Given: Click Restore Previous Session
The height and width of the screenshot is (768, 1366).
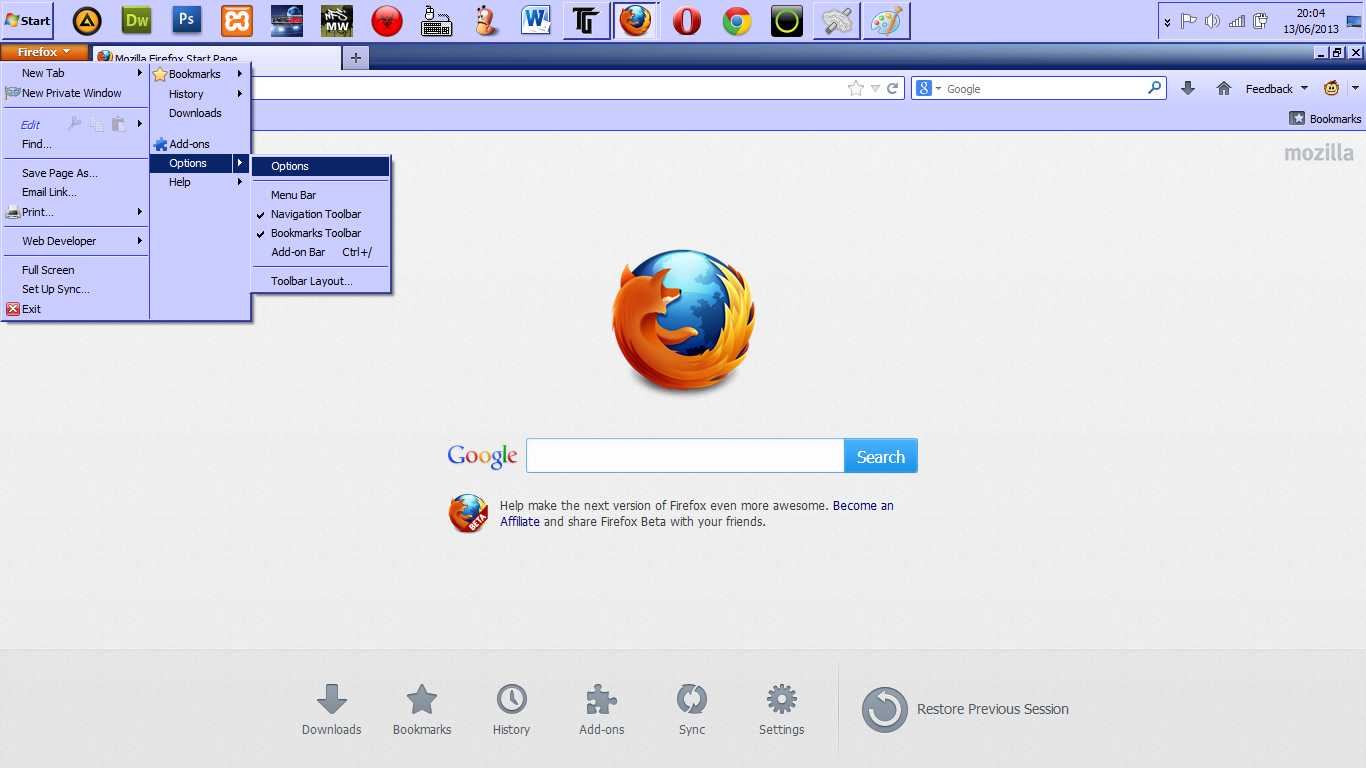Looking at the screenshot, I should point(965,709).
